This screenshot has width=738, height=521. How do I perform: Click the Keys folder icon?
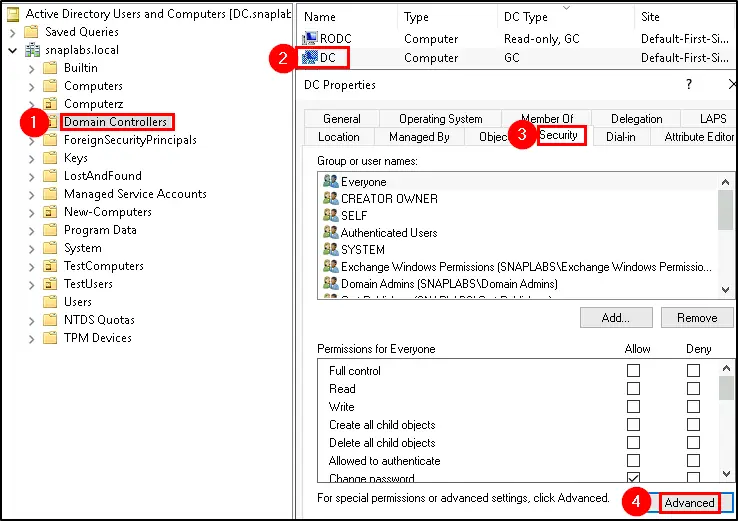[x=50, y=158]
